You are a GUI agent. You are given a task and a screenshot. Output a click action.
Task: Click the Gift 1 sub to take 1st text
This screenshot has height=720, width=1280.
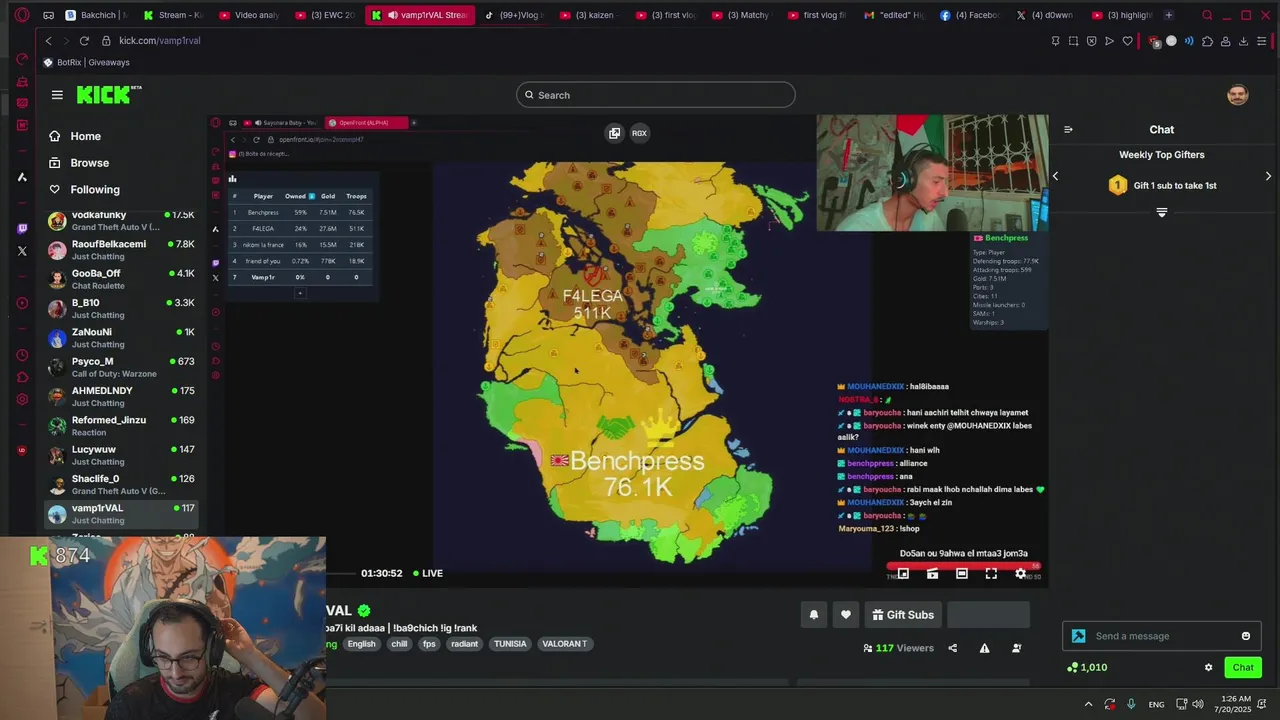[1175, 186]
